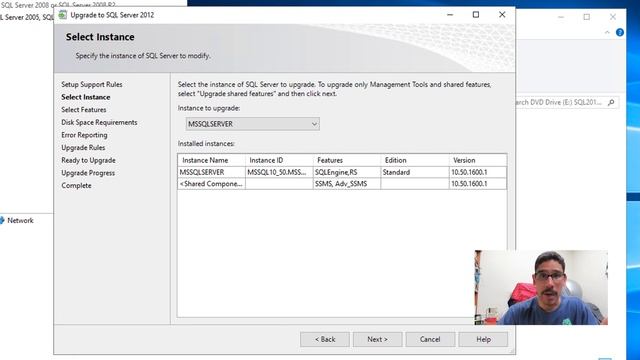Click the MSSQL10_50.MSS... instance ID cell
640x360 pixels.
coord(279,172)
